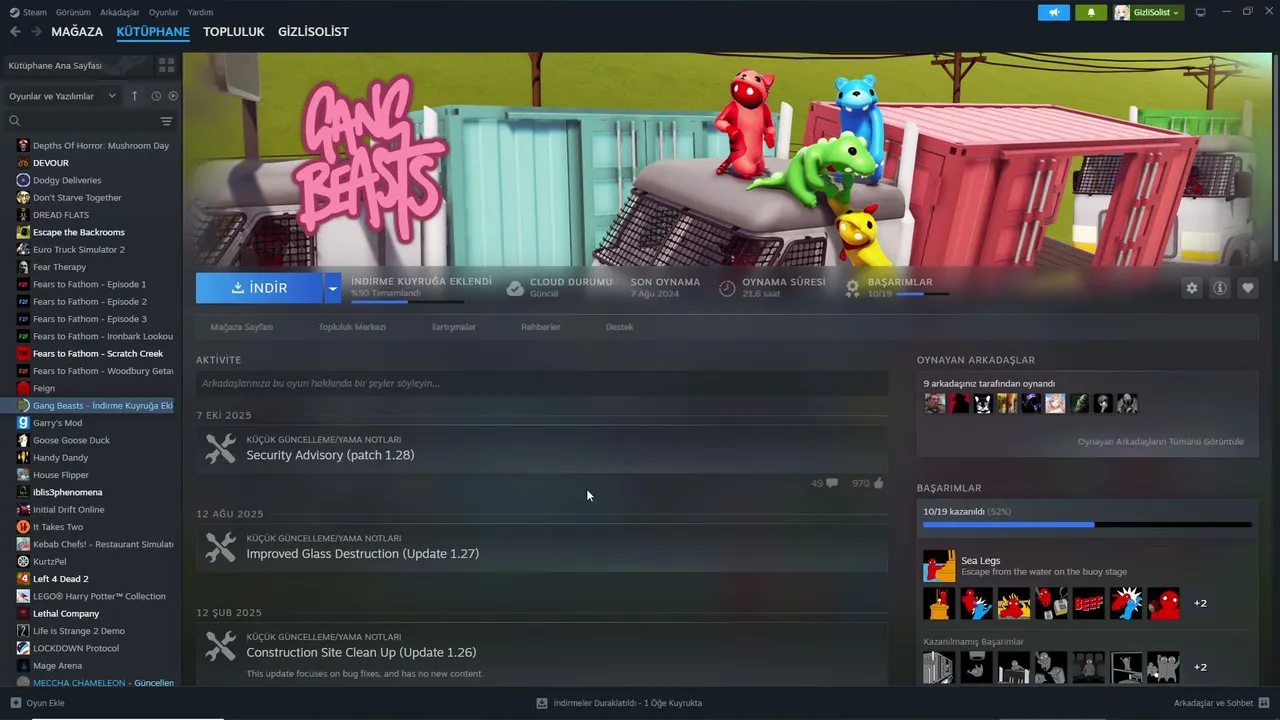Open the Oyunlar ve Yazılımlar dropdown
The width and height of the screenshot is (1280, 720).
coord(63,96)
